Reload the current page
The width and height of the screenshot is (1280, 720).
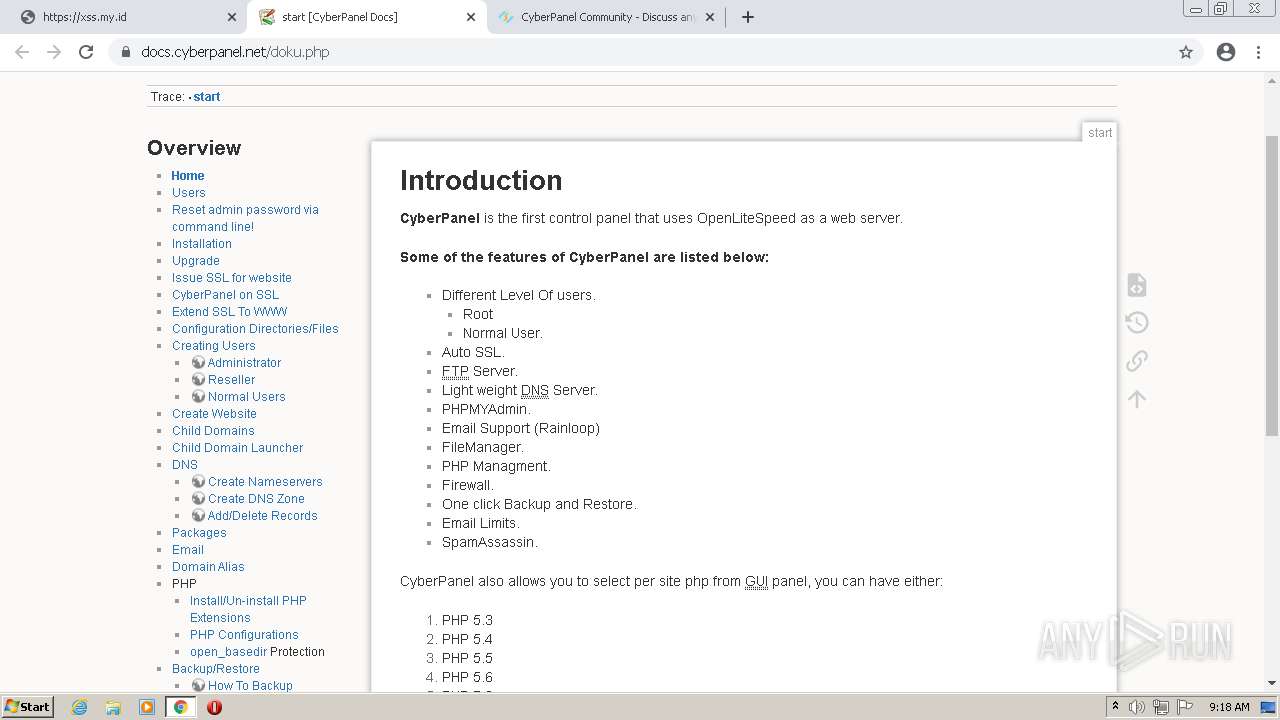(86, 52)
